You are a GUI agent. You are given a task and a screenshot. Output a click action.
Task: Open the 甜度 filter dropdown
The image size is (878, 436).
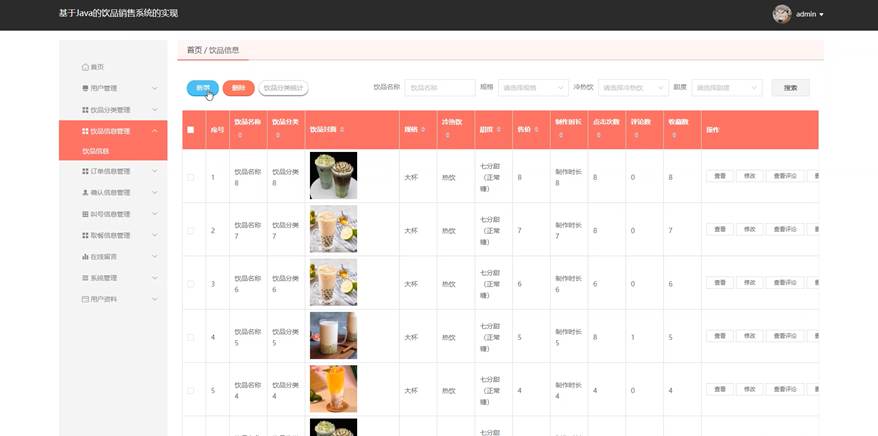pyautogui.click(x=727, y=88)
